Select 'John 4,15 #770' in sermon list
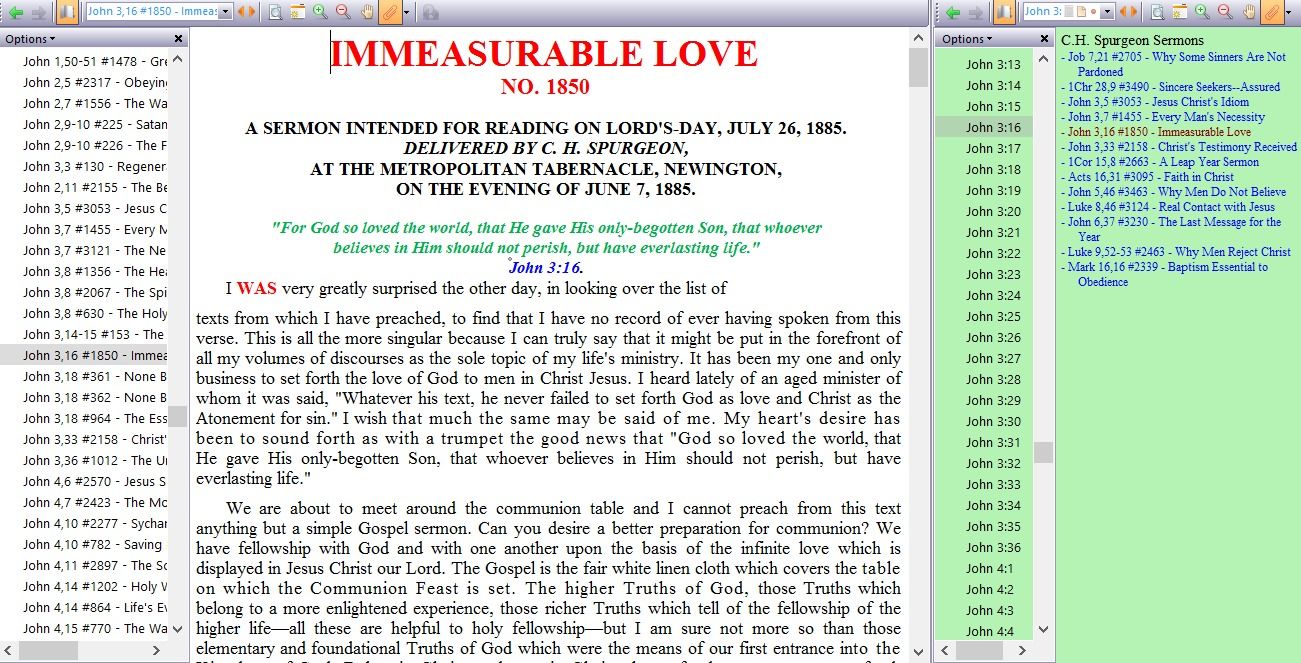 [95, 628]
